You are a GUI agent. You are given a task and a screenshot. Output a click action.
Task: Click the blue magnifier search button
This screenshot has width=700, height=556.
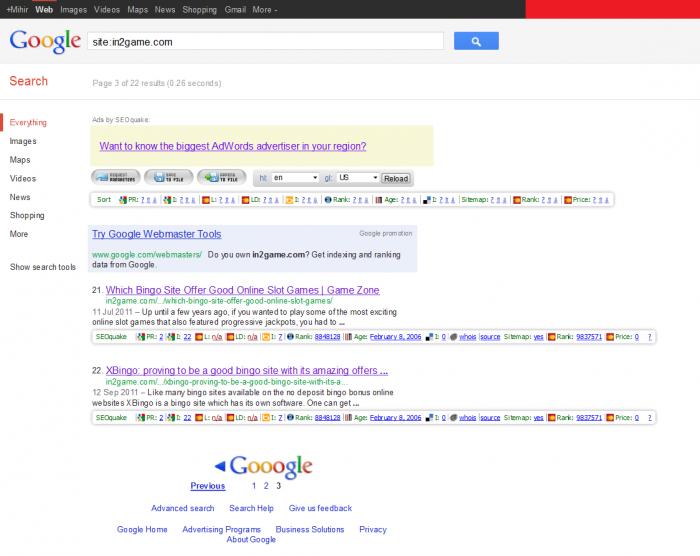click(x=476, y=41)
